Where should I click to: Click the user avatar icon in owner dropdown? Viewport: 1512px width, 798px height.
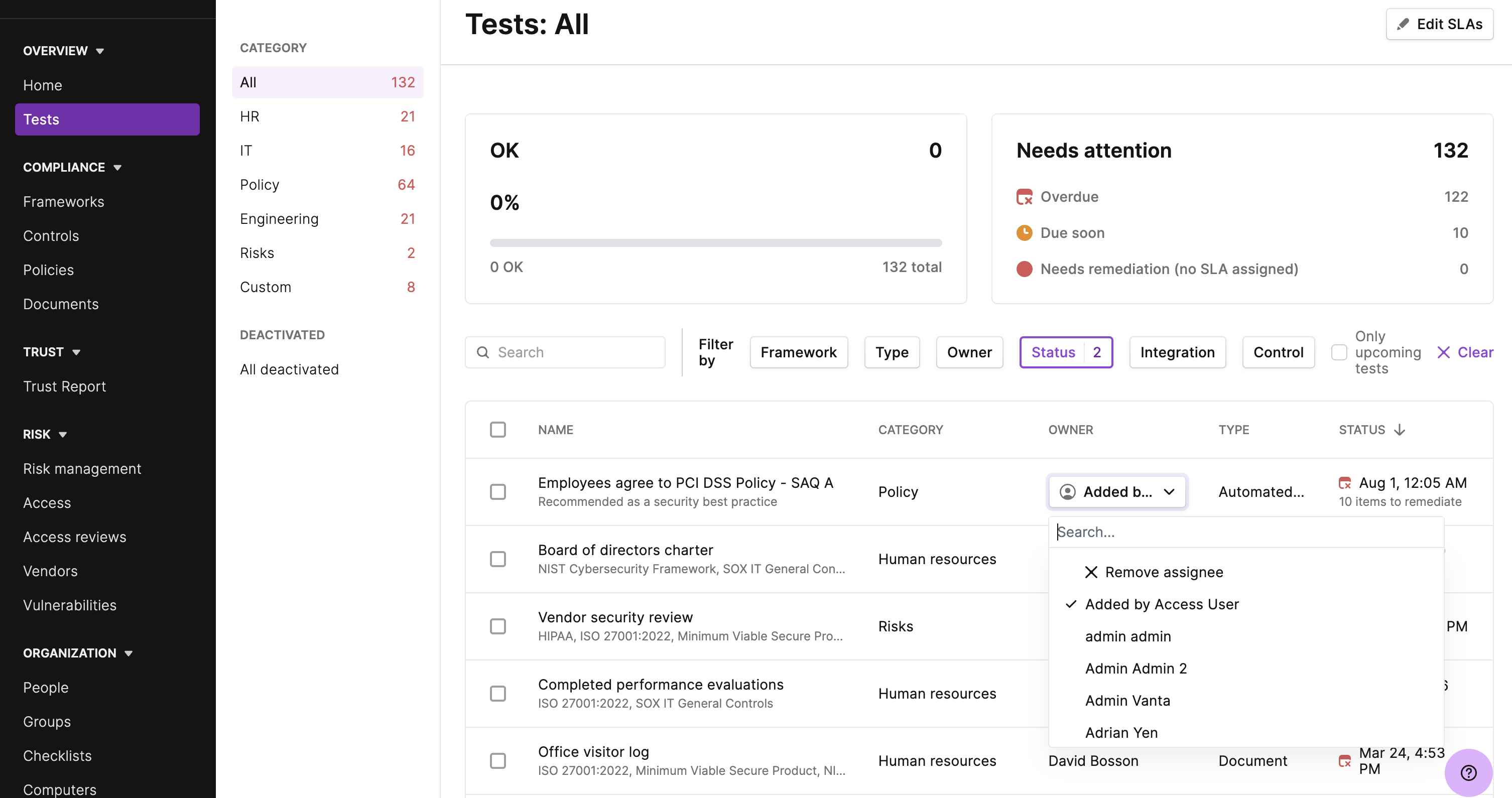point(1068,492)
